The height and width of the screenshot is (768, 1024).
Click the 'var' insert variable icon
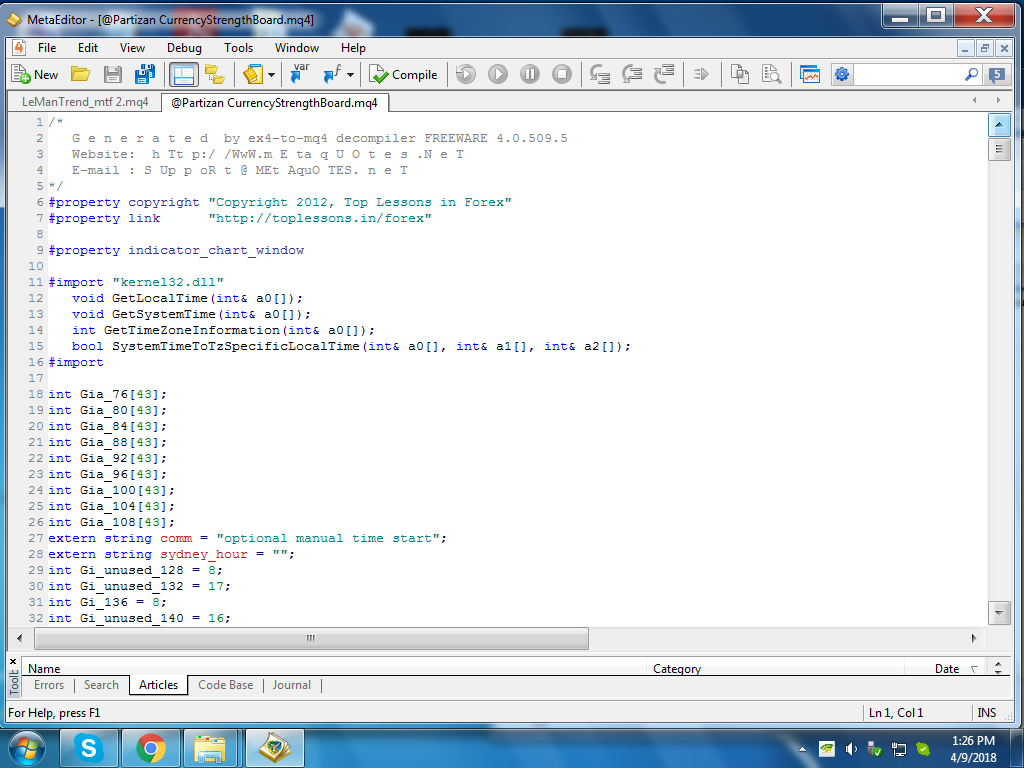click(300, 73)
